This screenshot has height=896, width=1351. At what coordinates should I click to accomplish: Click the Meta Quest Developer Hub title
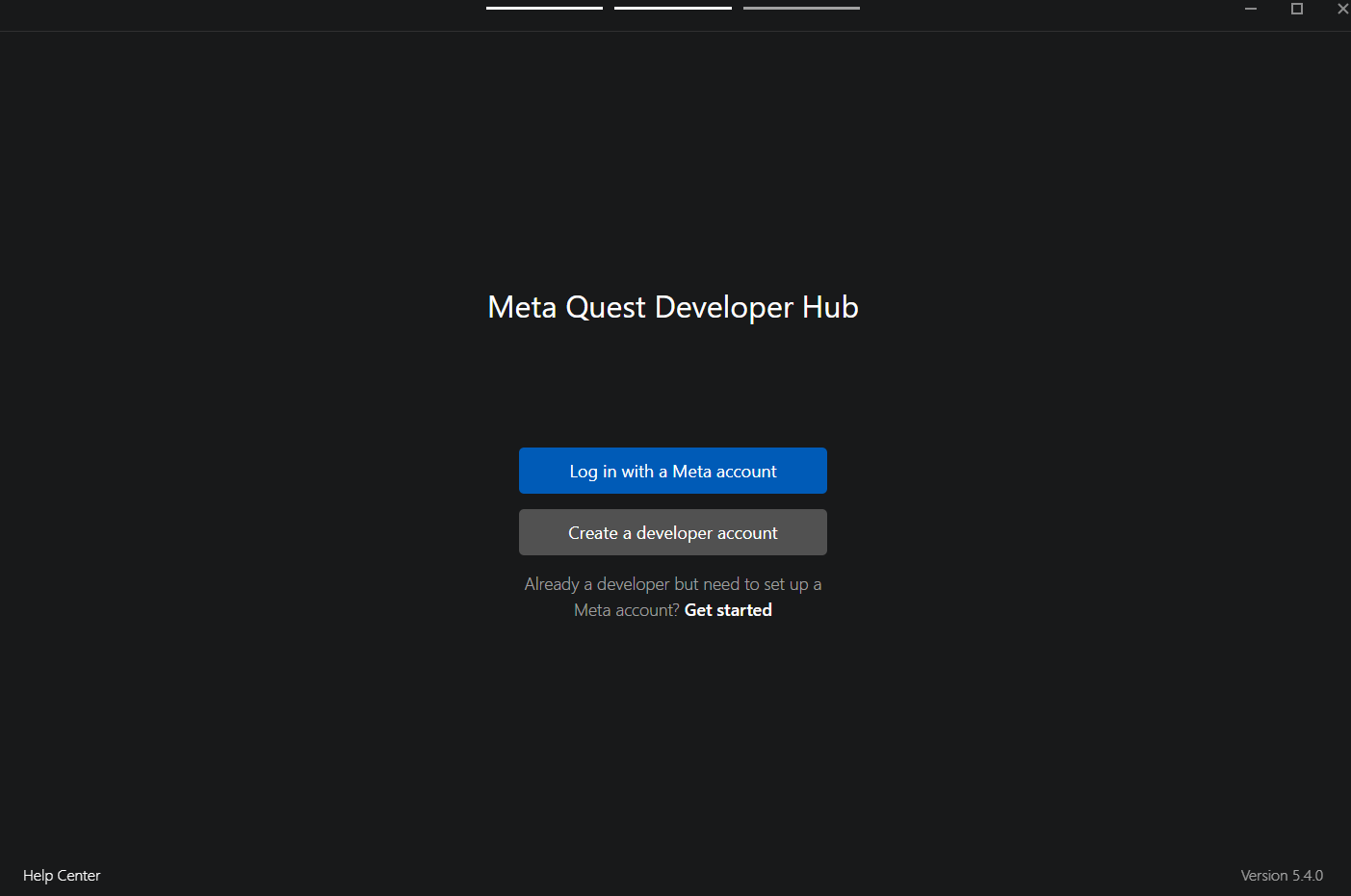tap(672, 307)
